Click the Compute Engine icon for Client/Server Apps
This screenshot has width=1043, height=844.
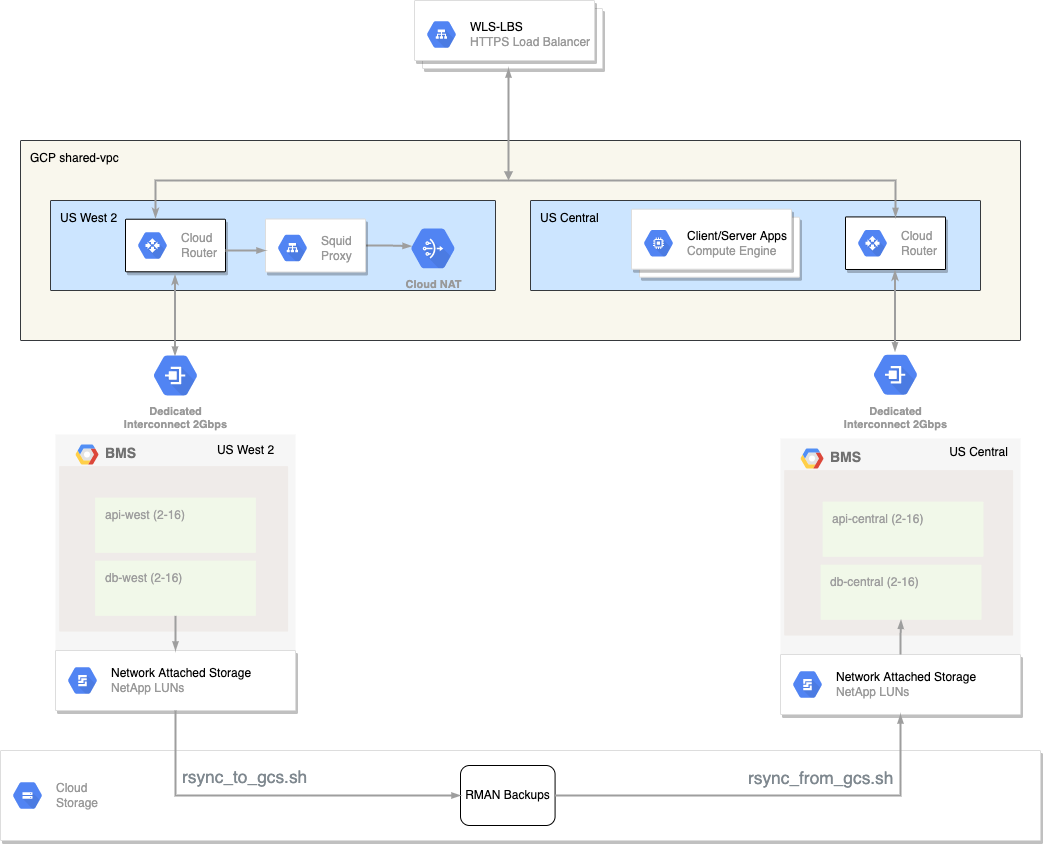pos(658,242)
